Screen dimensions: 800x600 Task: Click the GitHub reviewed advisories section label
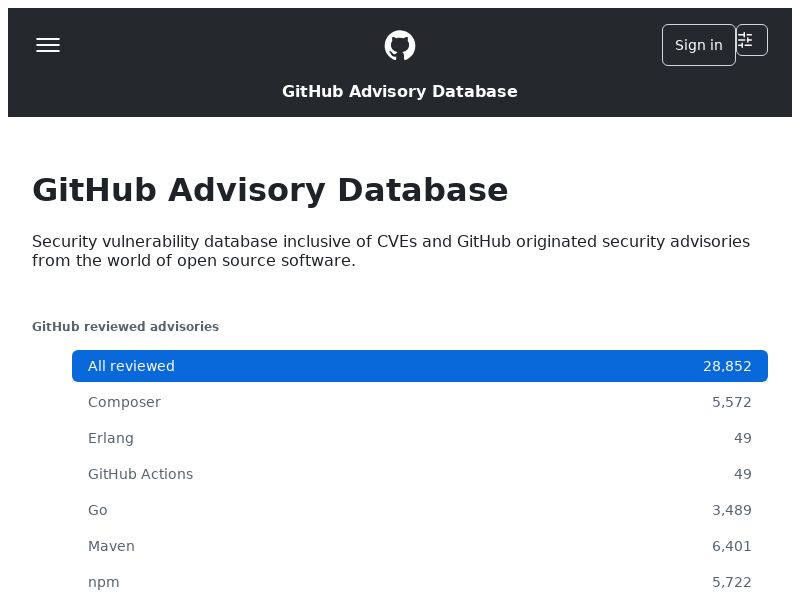coord(125,326)
